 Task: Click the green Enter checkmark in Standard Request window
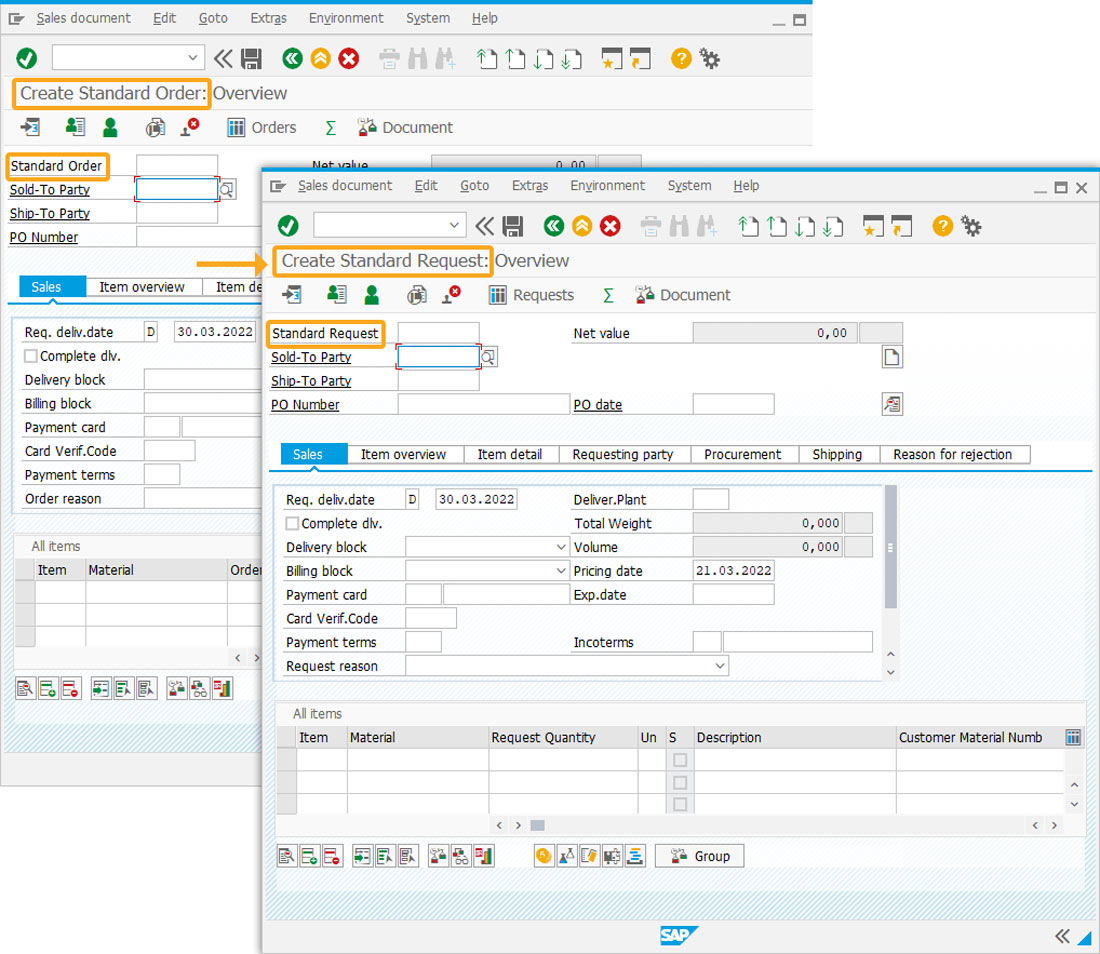pyautogui.click(x=288, y=226)
